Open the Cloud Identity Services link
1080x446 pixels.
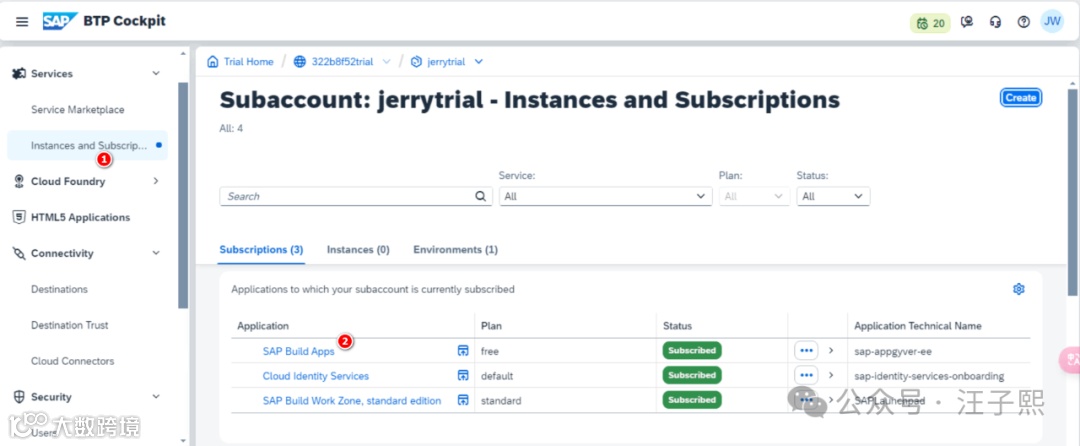tap(315, 376)
